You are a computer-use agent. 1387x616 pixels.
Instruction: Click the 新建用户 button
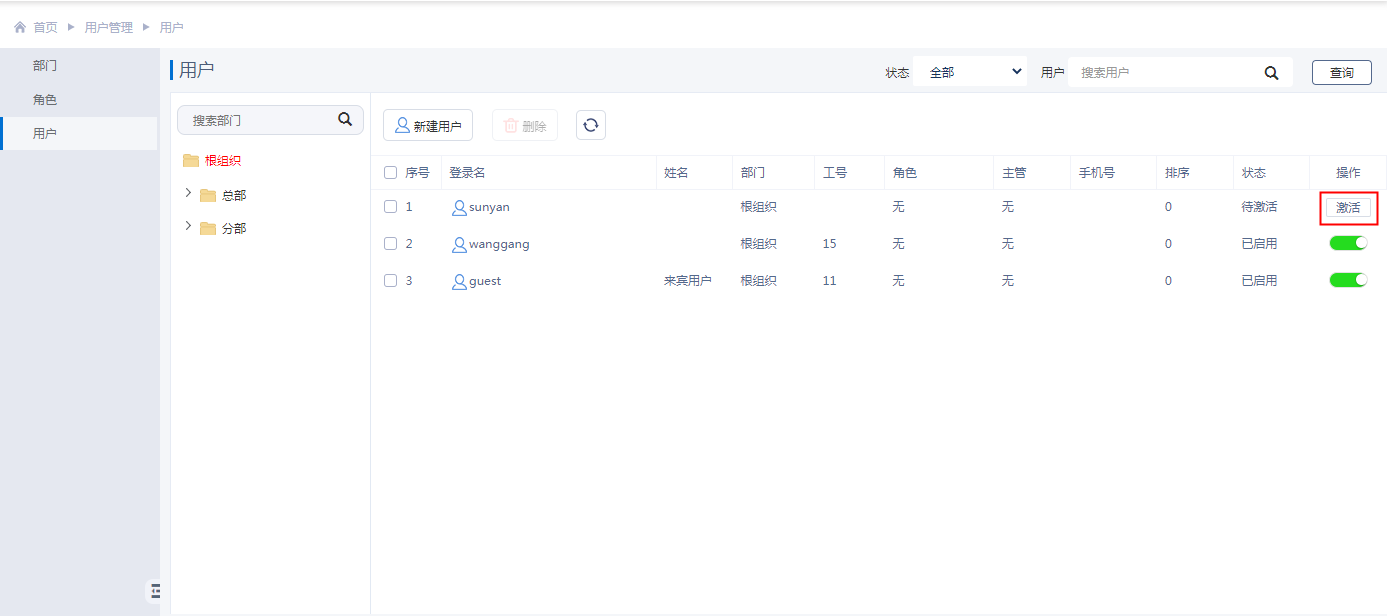[428, 125]
